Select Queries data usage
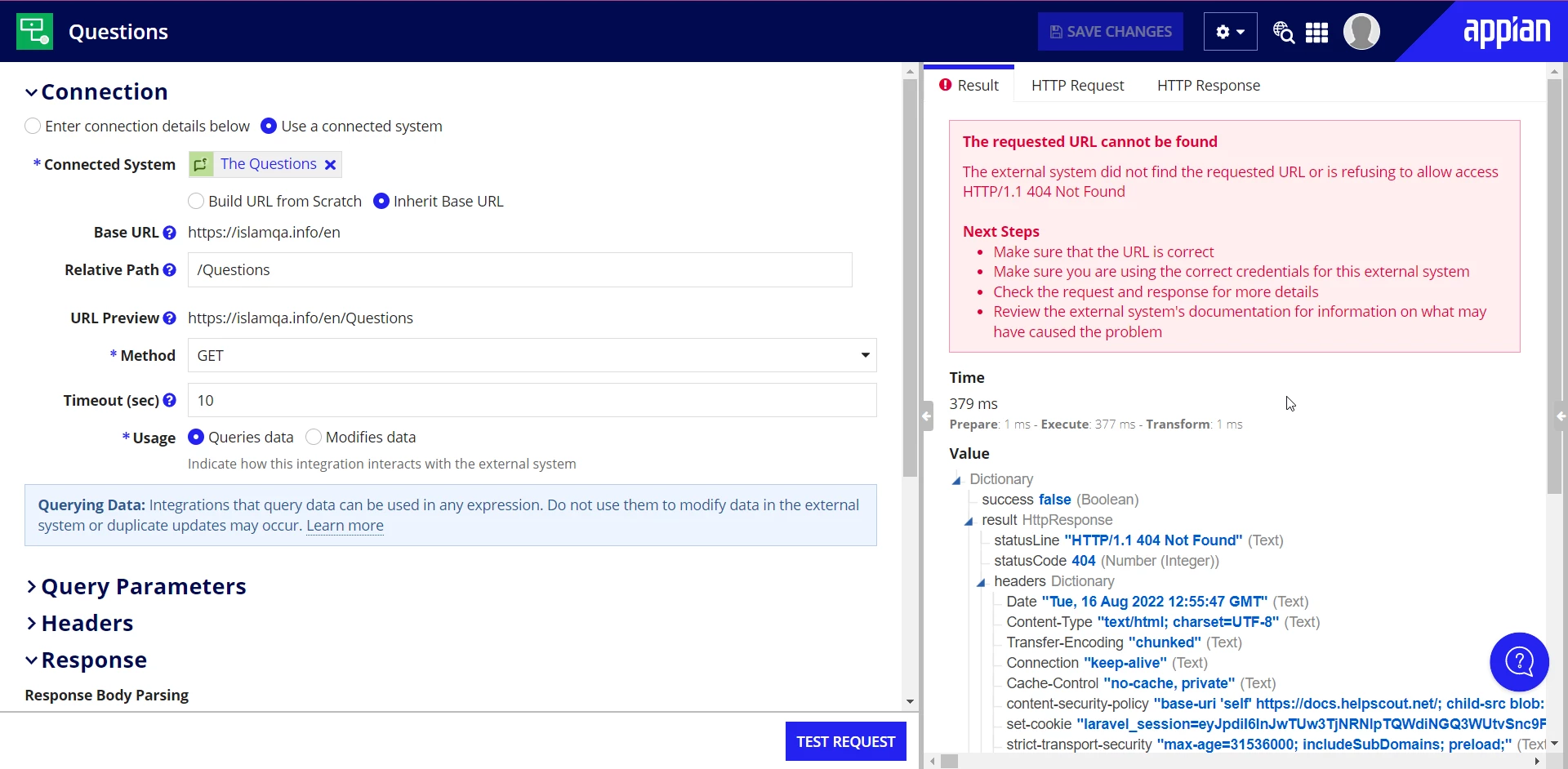Screen dimensions: 1568x769 tap(196, 438)
